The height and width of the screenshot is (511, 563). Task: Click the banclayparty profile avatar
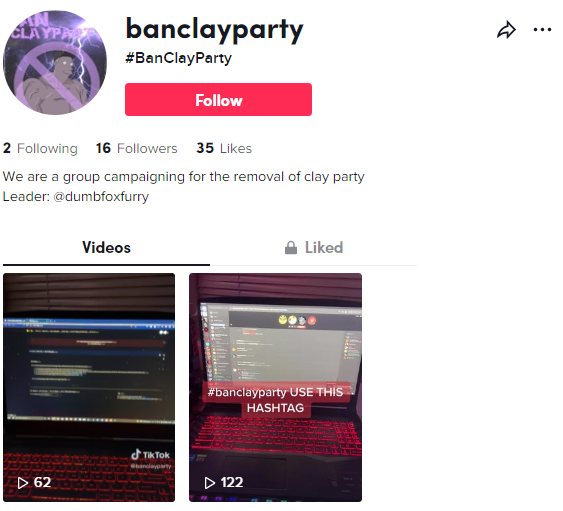pyautogui.click(x=55, y=62)
